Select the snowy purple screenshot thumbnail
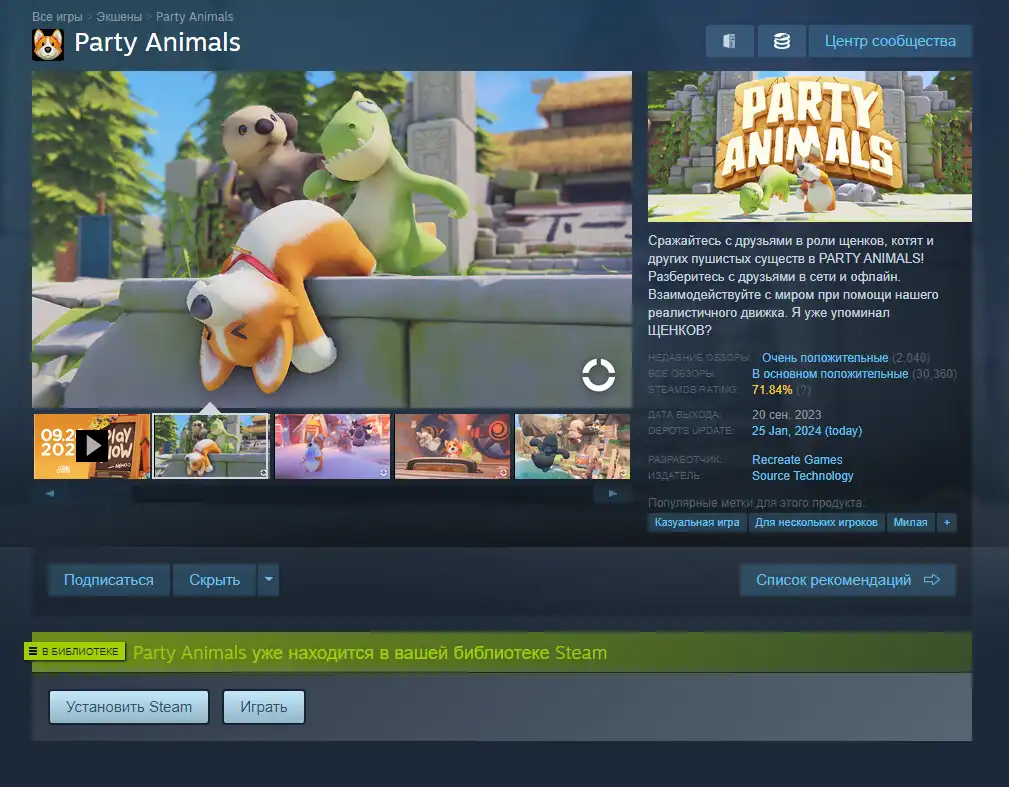 332,446
